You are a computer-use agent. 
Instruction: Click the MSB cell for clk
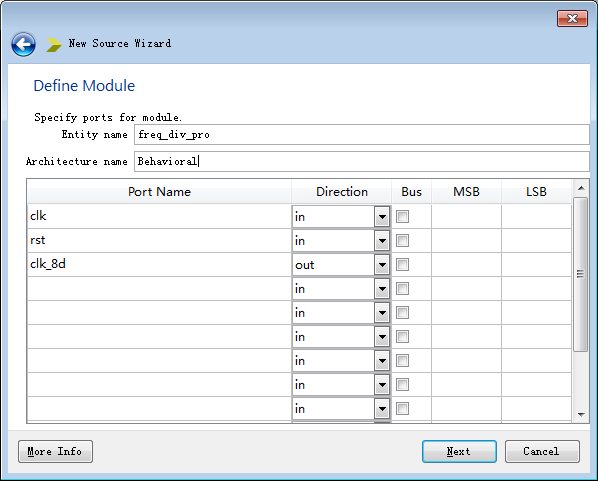click(x=466, y=216)
